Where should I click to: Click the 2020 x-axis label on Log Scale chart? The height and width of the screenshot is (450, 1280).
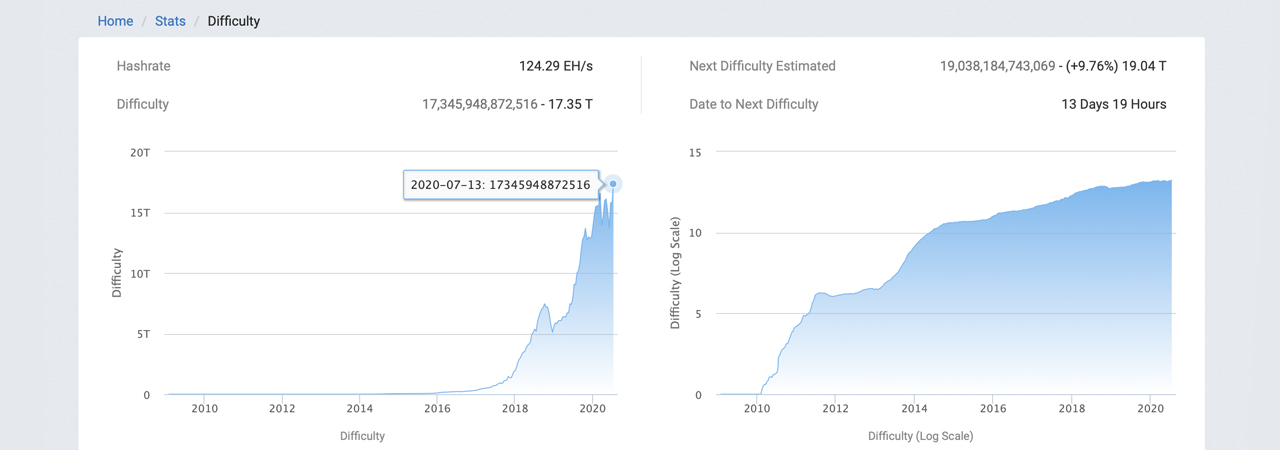point(1150,408)
